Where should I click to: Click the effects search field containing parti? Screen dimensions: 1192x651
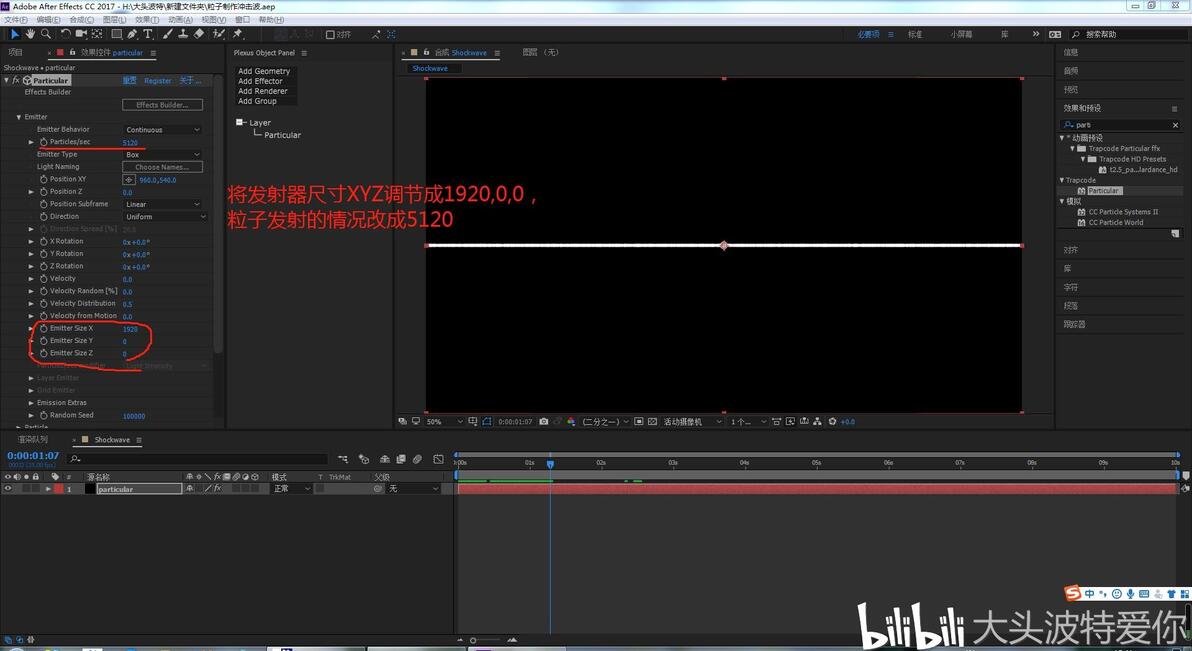pos(1121,125)
